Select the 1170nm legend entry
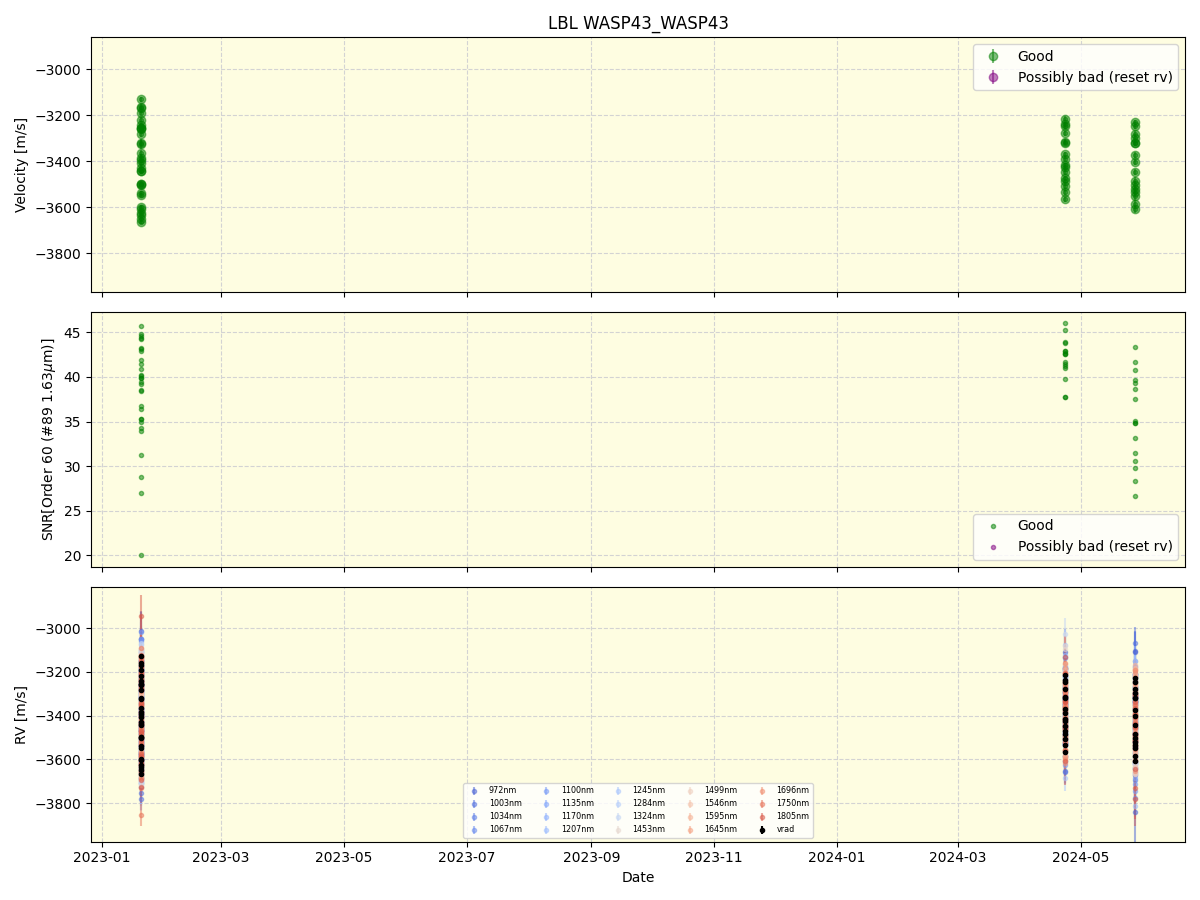The image size is (1200, 900). tap(577, 816)
